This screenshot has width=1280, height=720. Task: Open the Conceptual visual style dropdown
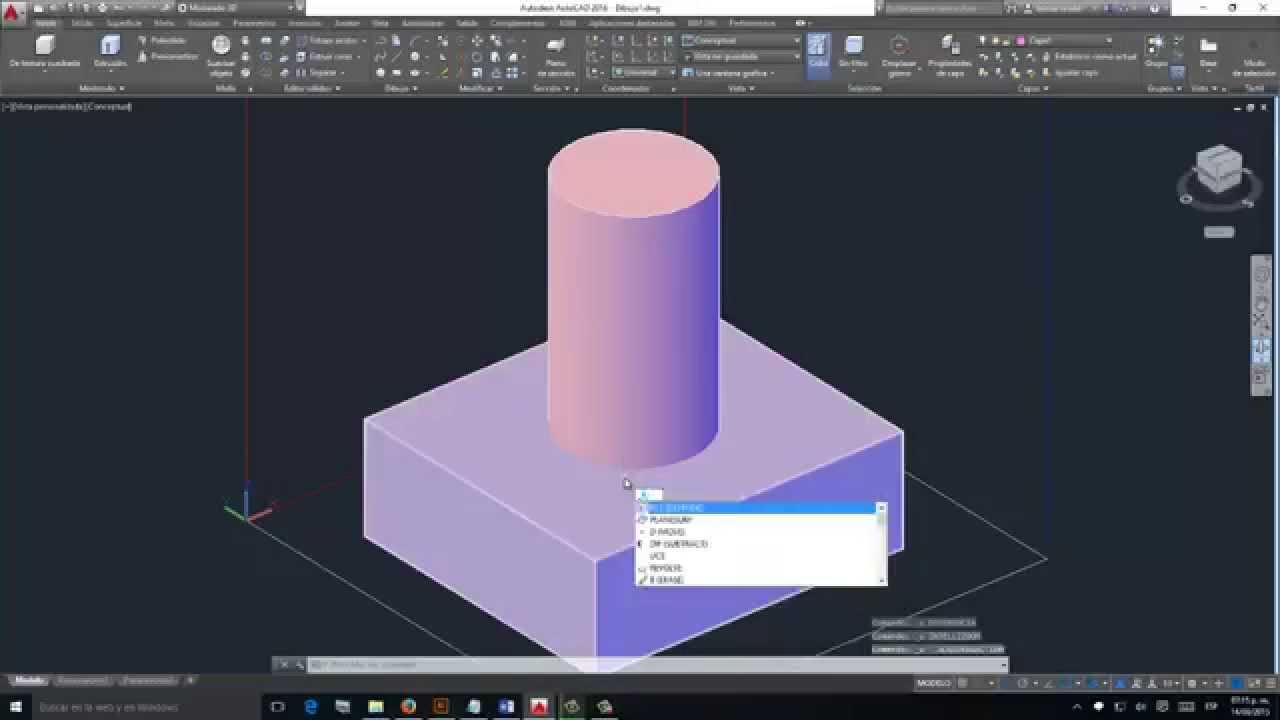tap(741, 41)
